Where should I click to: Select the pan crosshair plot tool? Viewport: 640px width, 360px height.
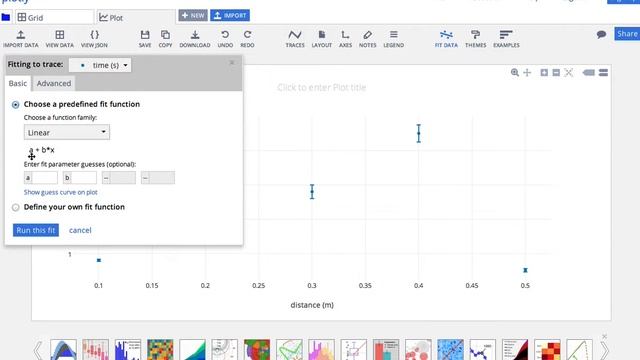coord(527,73)
